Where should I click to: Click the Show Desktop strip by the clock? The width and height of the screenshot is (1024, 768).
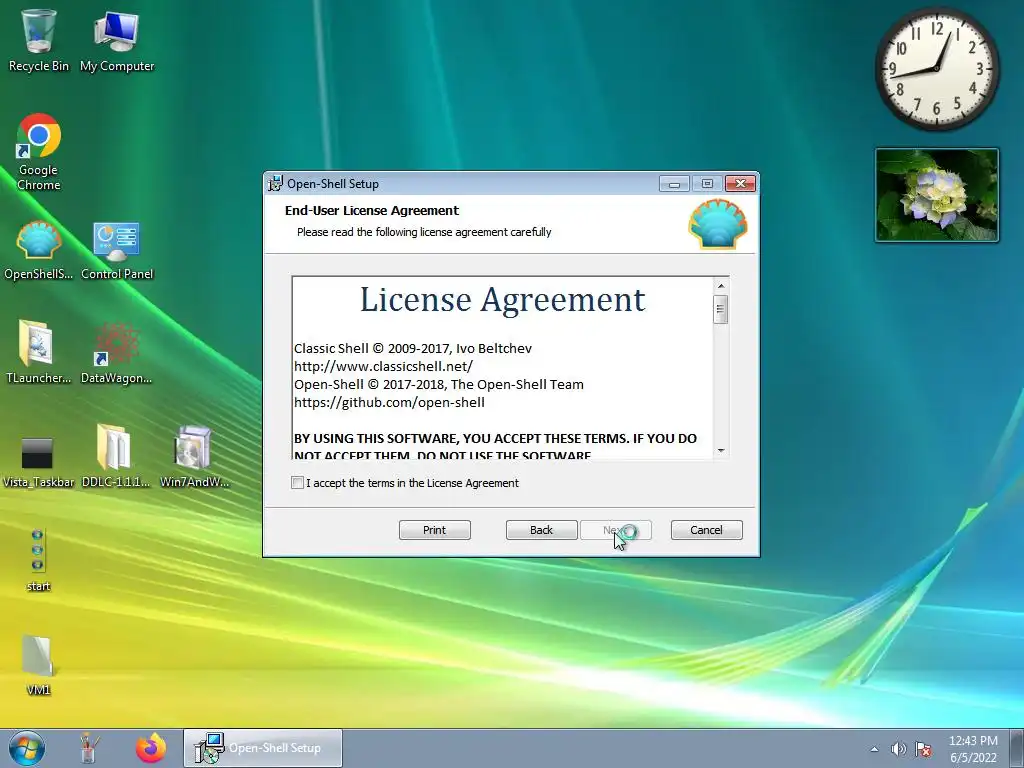[1017, 748]
